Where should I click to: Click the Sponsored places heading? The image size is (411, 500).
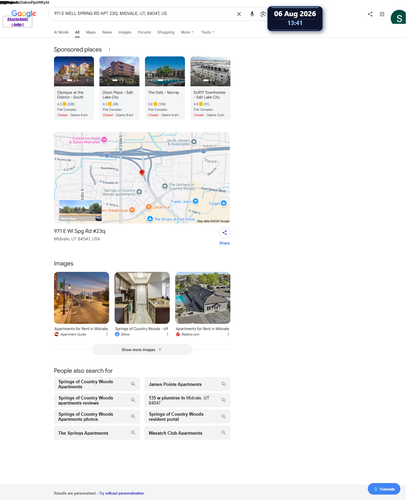click(78, 49)
